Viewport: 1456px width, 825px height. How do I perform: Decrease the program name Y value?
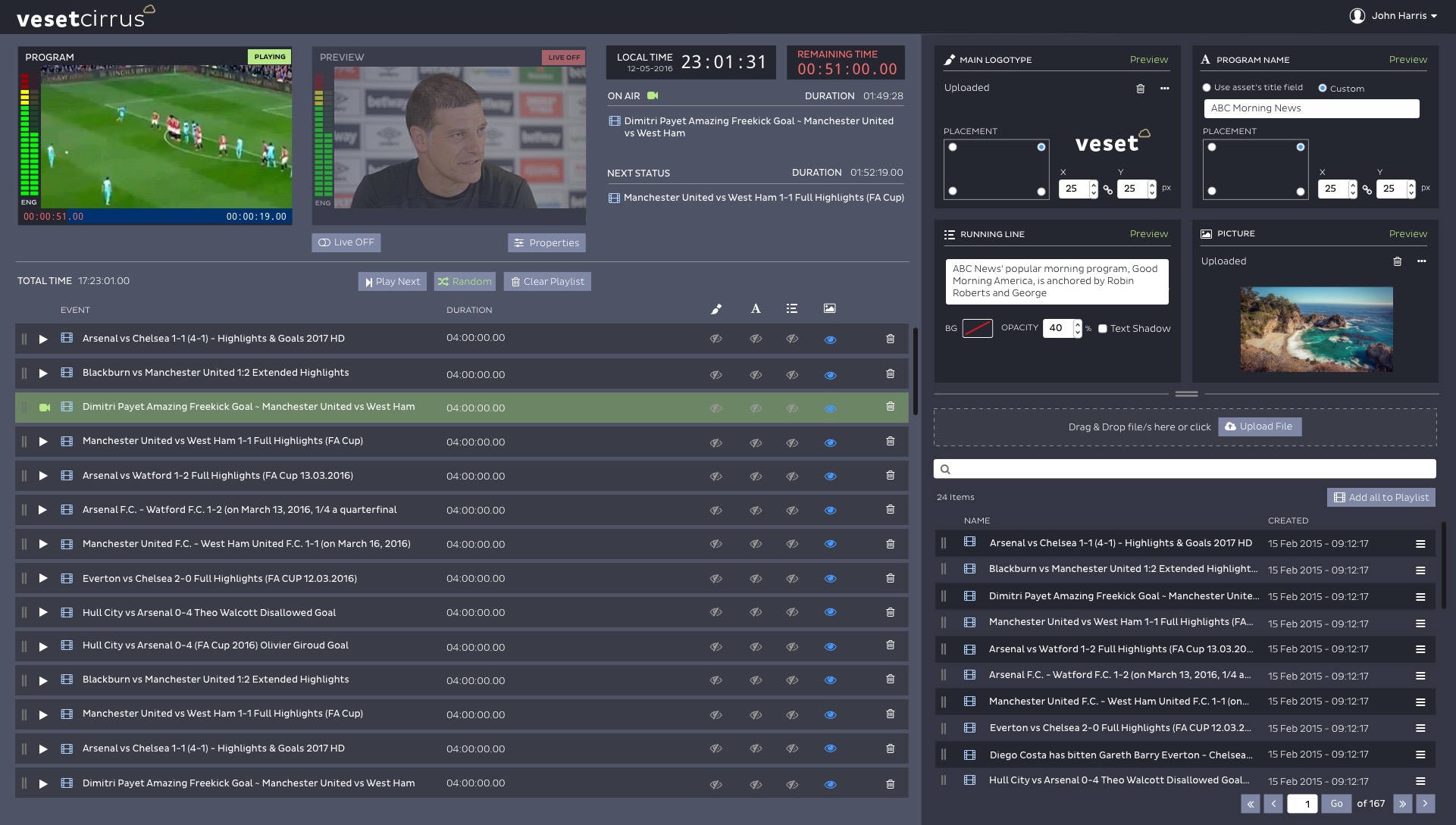(x=1411, y=193)
